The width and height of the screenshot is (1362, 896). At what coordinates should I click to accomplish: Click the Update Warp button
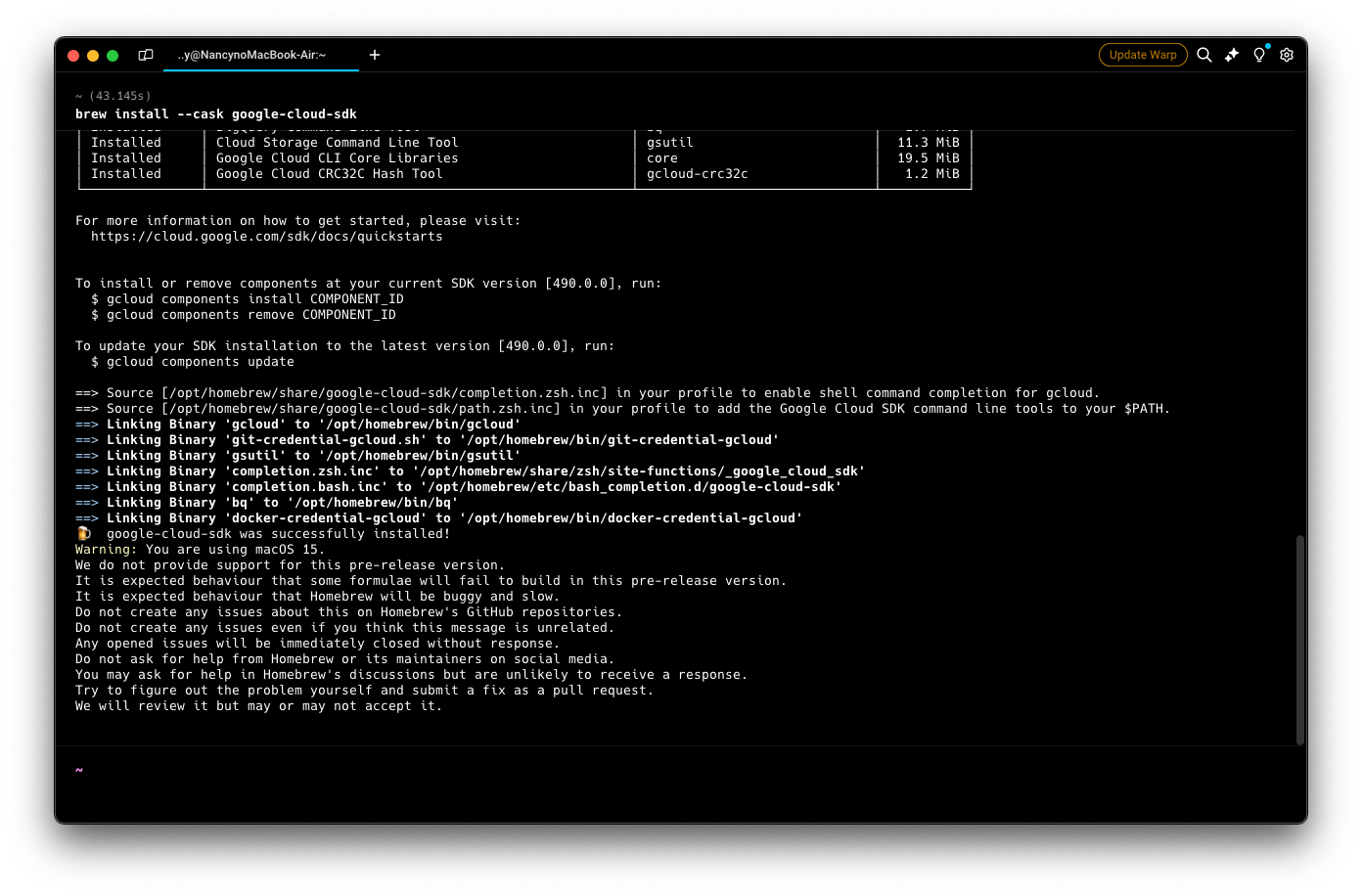click(x=1143, y=55)
